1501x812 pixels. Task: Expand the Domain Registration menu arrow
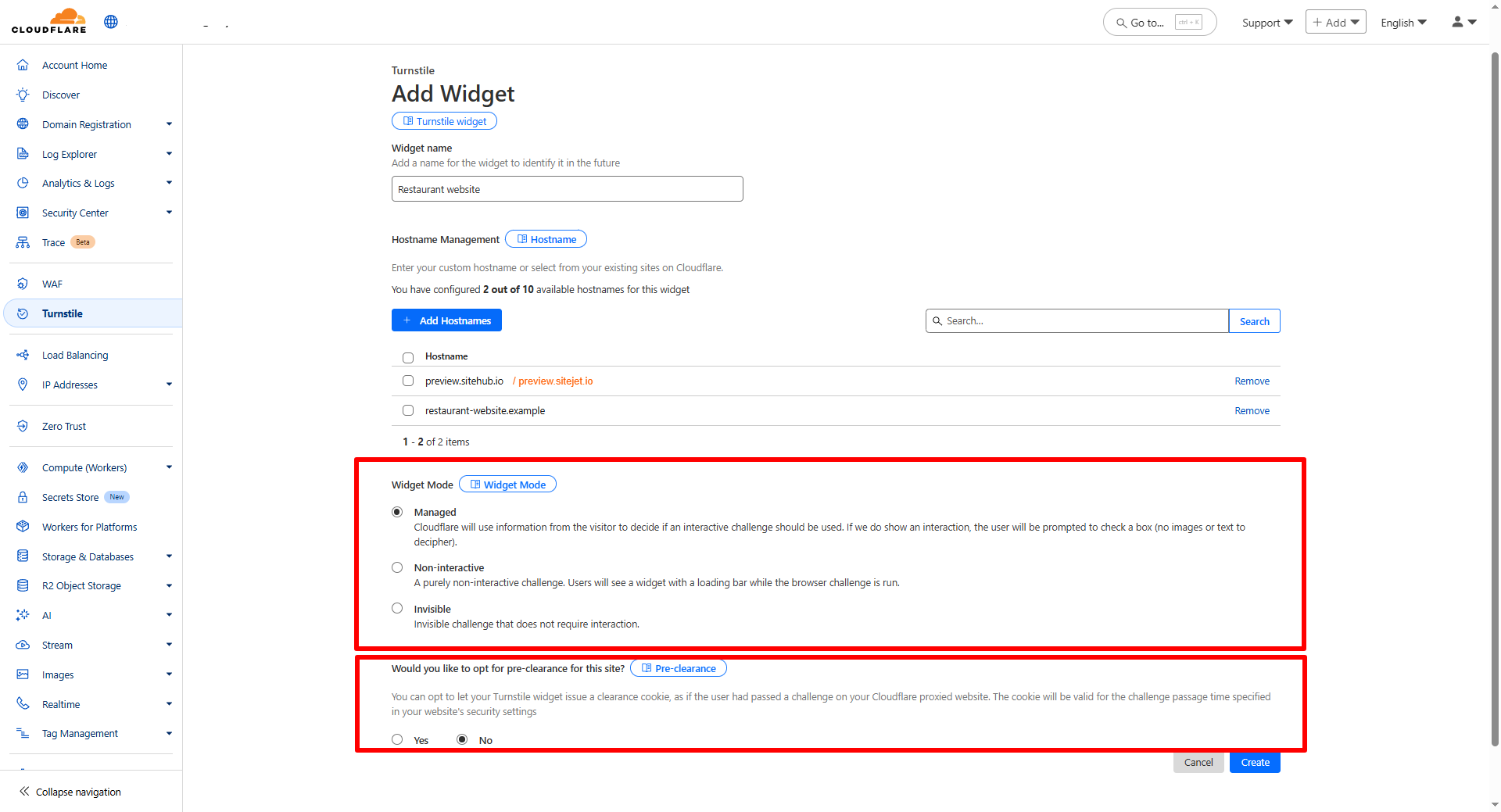(x=169, y=124)
